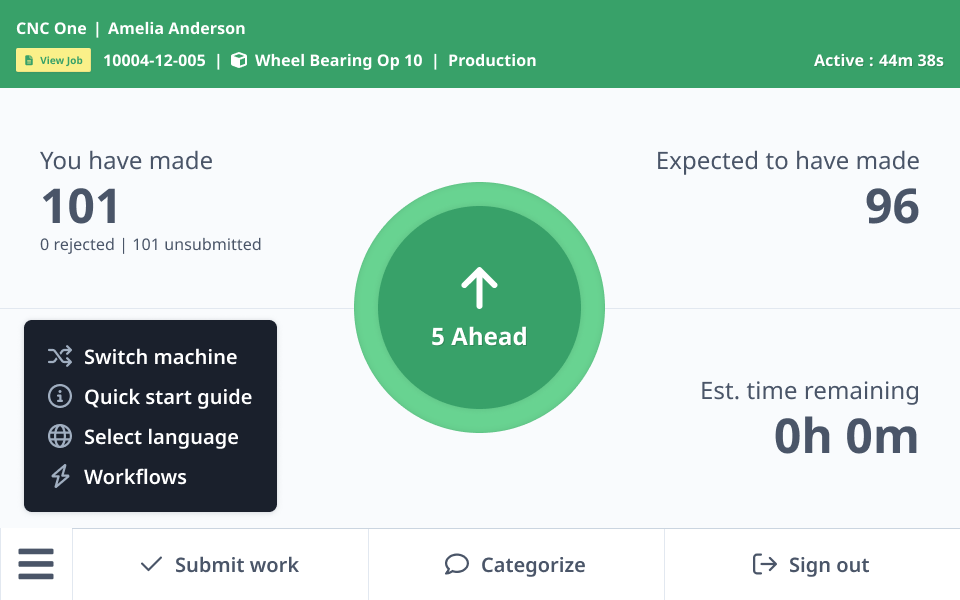Click the globe icon for Select language

(x=60, y=437)
